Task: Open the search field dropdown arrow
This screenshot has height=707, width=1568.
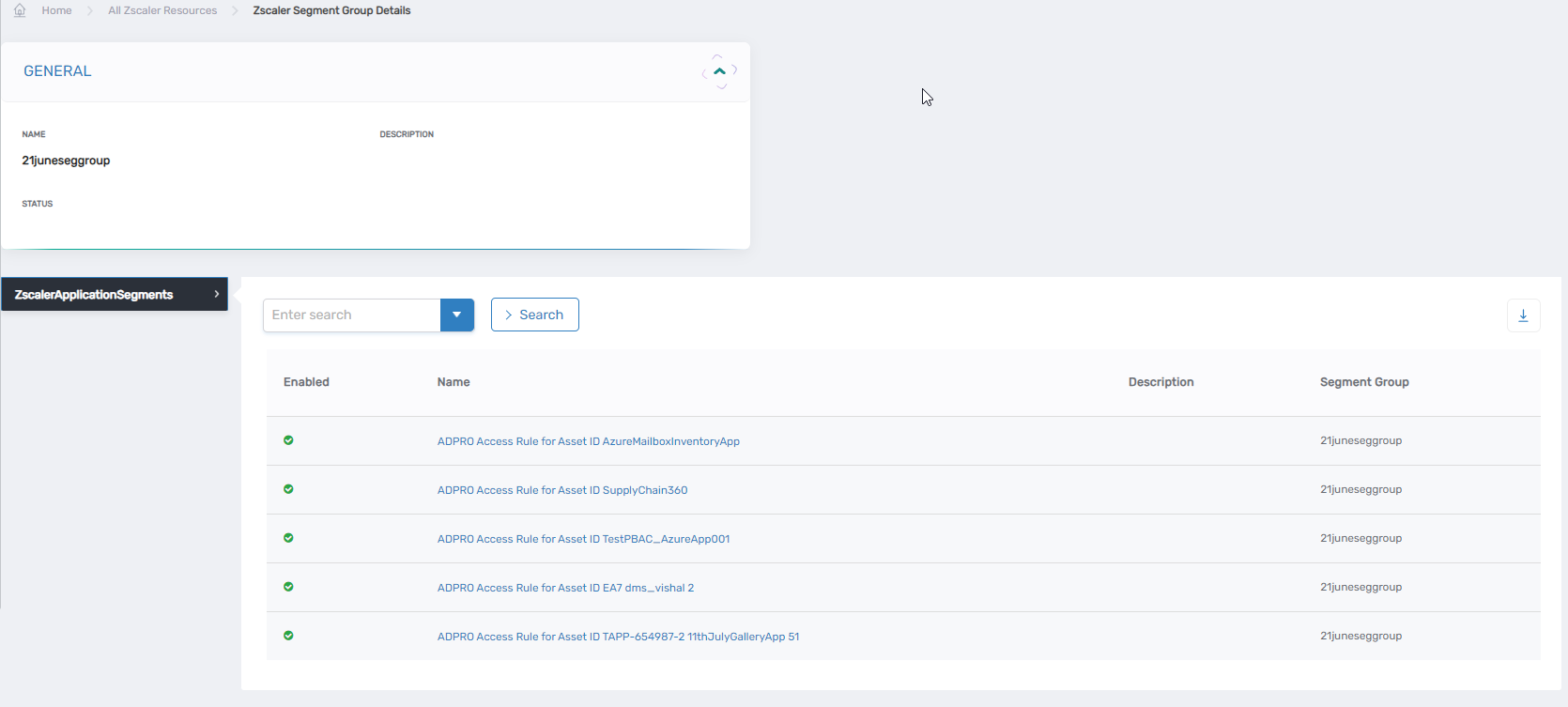Action: [456, 315]
